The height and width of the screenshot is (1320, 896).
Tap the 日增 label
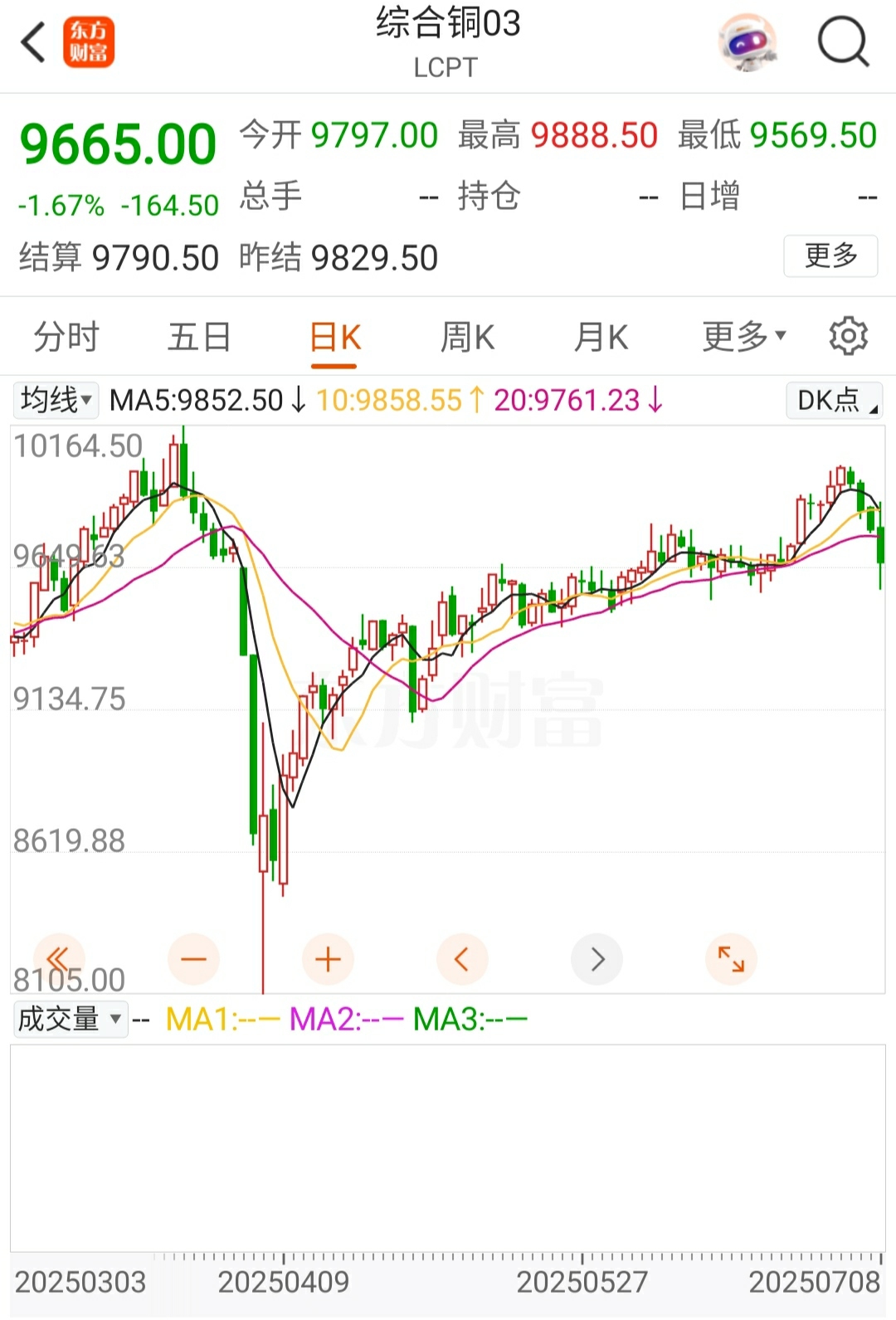pos(709,197)
